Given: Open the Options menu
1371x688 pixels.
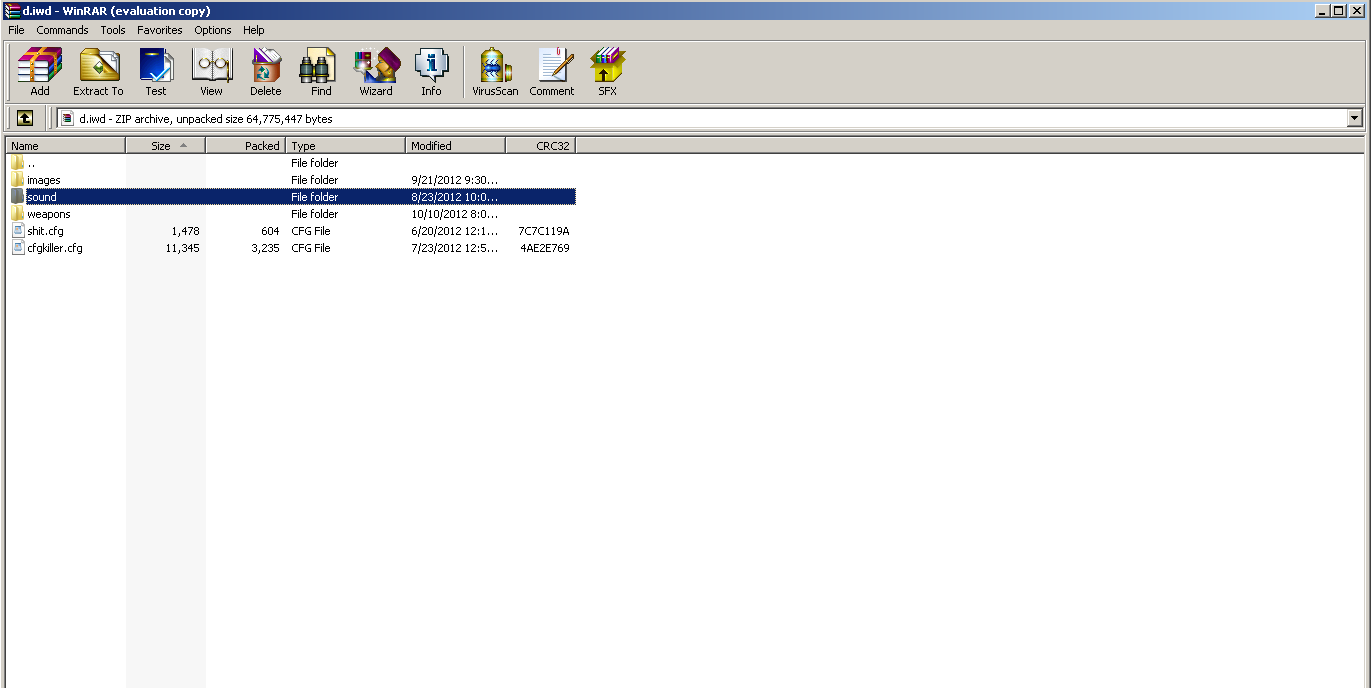Looking at the screenshot, I should pos(213,30).
